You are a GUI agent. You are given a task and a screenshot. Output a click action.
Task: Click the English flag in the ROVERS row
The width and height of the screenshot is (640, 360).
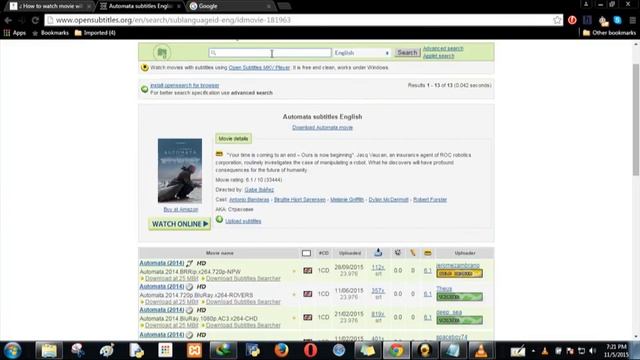pyautogui.click(x=307, y=294)
